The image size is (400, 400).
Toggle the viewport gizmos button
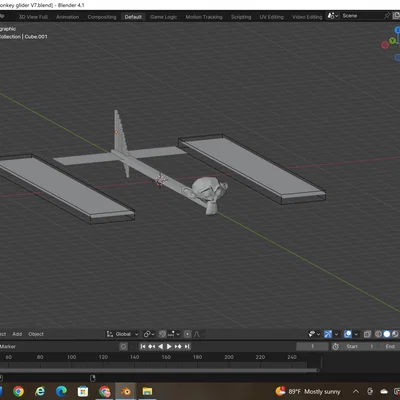click(328, 334)
